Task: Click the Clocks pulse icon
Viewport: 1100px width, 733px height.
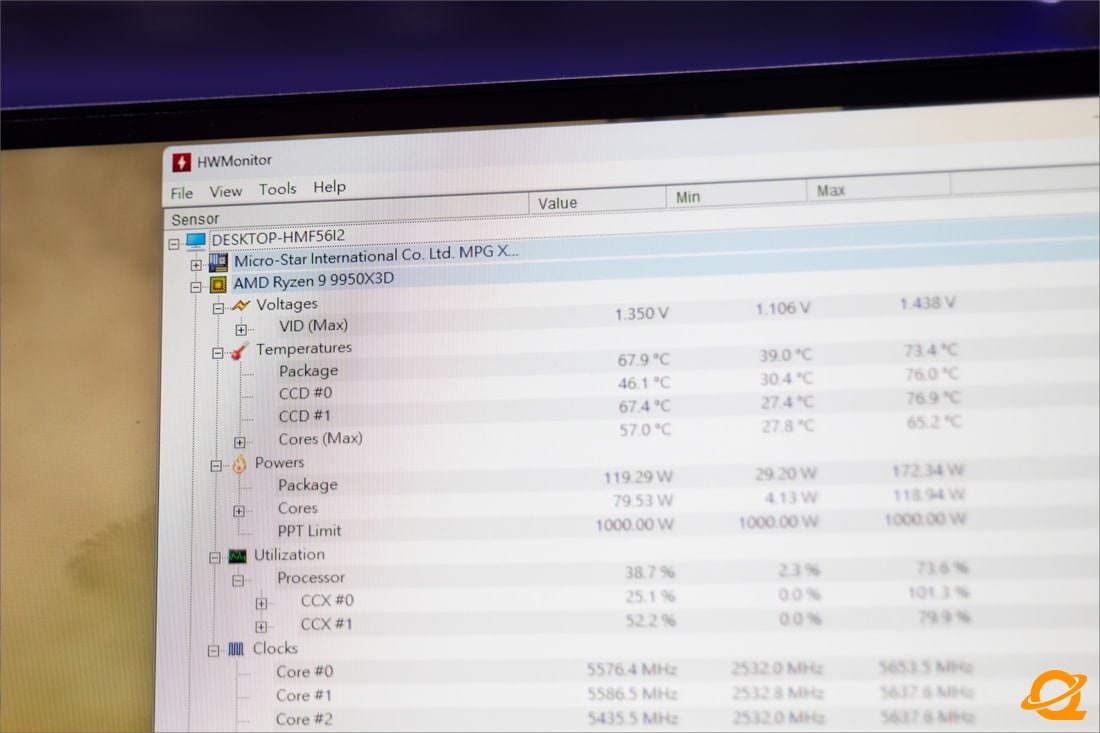Action: (x=236, y=650)
